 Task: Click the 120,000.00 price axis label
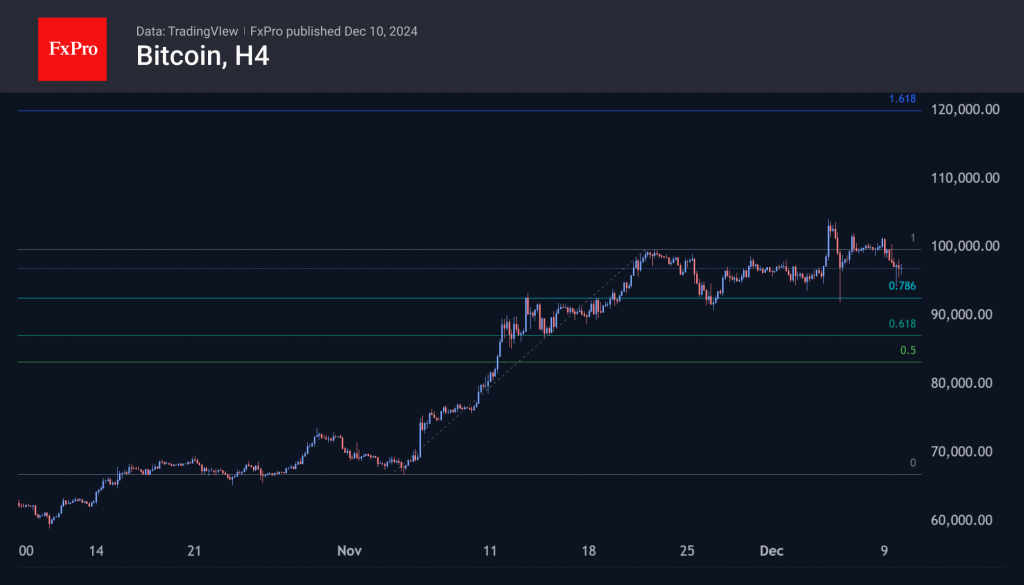(965, 110)
